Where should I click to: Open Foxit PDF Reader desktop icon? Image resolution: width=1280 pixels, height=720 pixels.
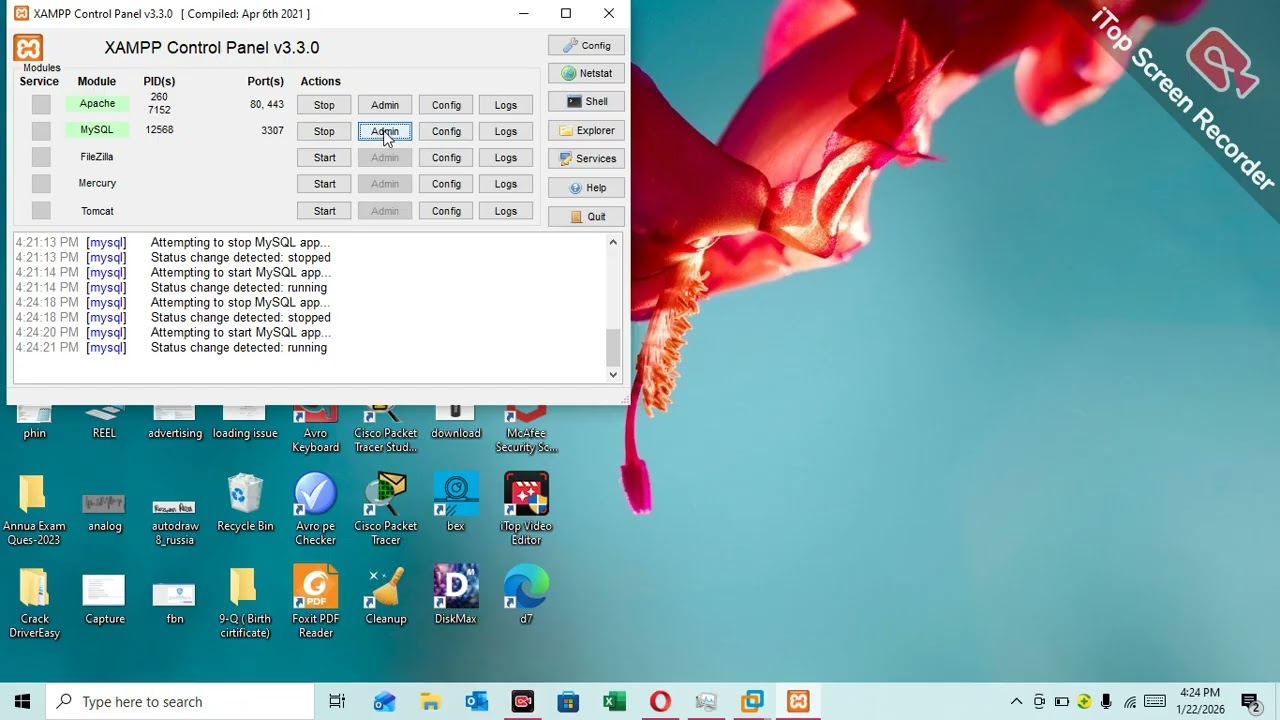[315, 601]
